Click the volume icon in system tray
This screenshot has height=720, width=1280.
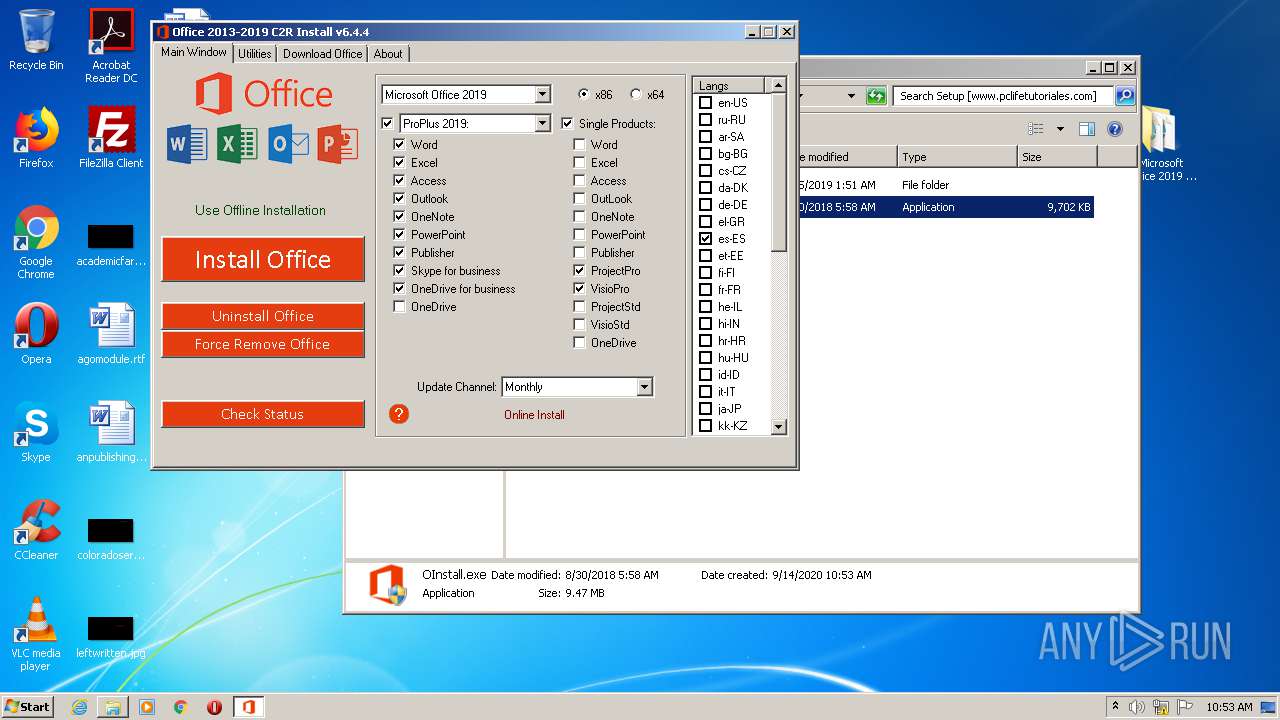(1137, 707)
